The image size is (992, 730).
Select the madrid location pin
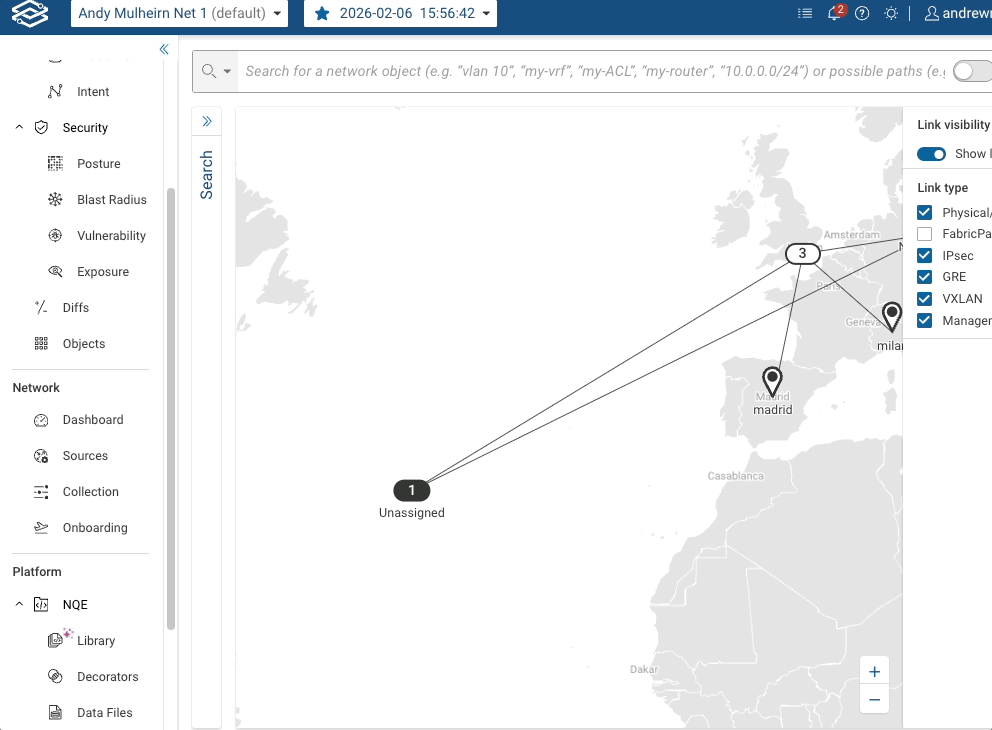pos(772,381)
